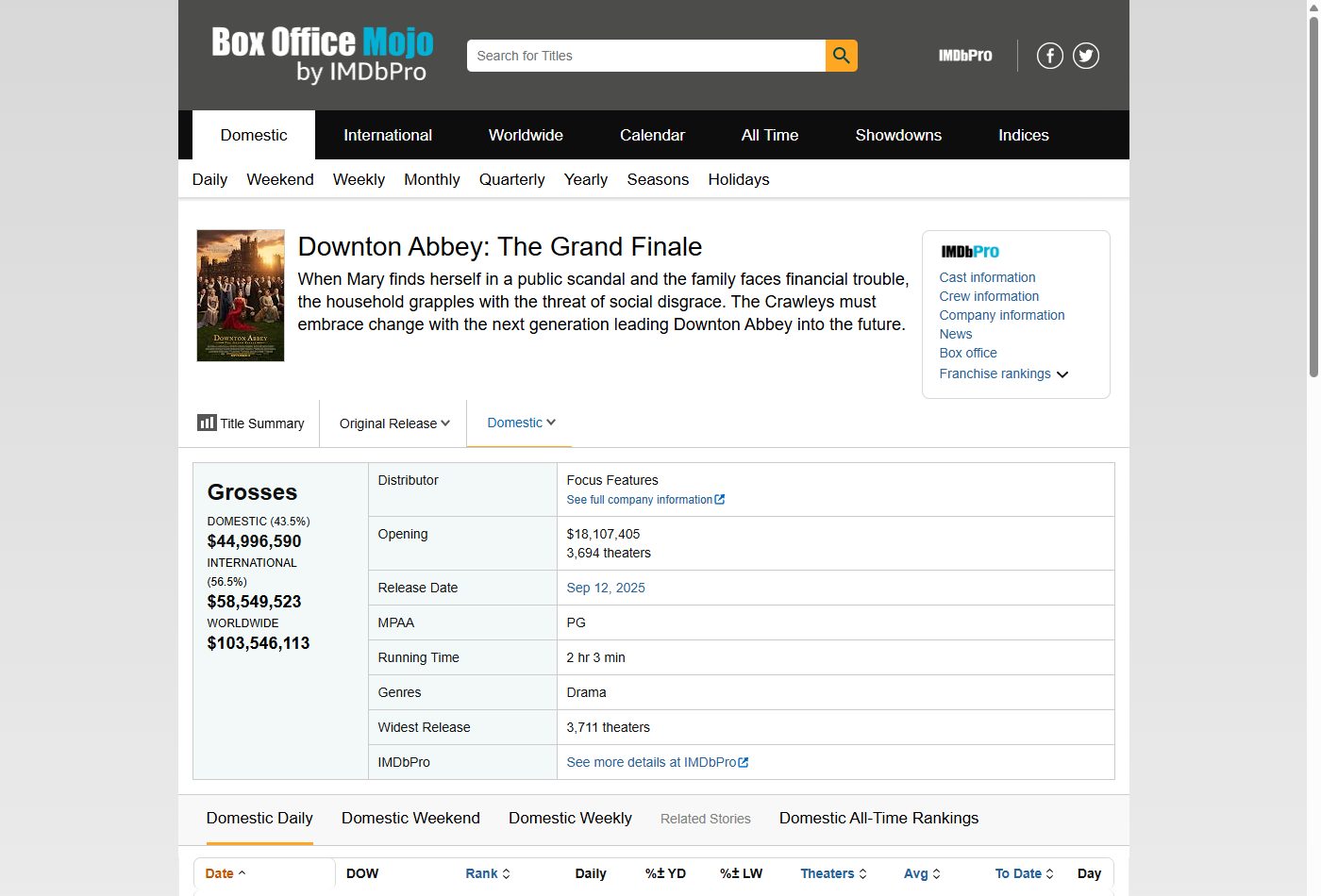The image size is (1321, 896).
Task: Select the Title Summary tab
Action: coord(251,423)
